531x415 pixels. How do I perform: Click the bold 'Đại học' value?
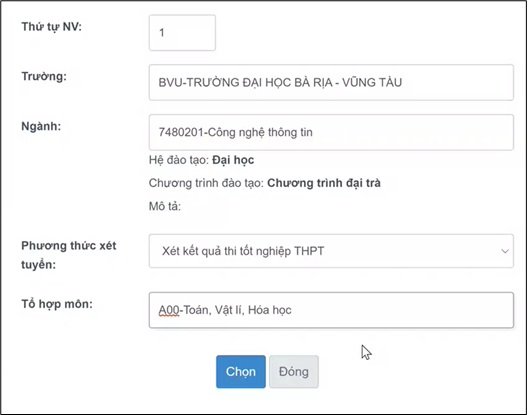[x=233, y=160]
